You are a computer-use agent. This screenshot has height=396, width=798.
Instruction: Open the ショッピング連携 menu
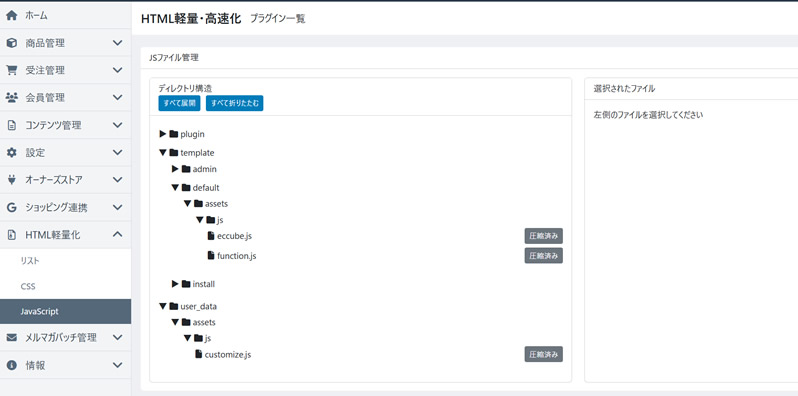click(65, 207)
